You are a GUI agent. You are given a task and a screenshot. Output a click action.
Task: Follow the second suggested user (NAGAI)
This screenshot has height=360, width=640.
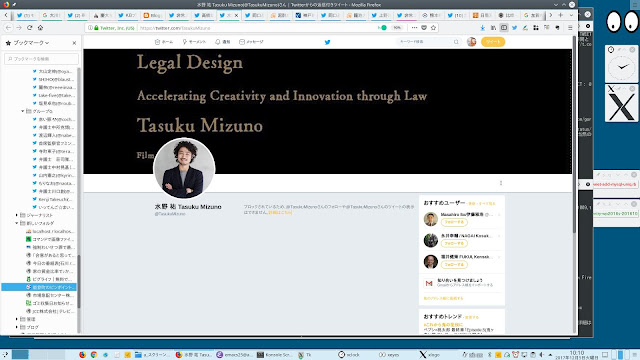click(454, 243)
